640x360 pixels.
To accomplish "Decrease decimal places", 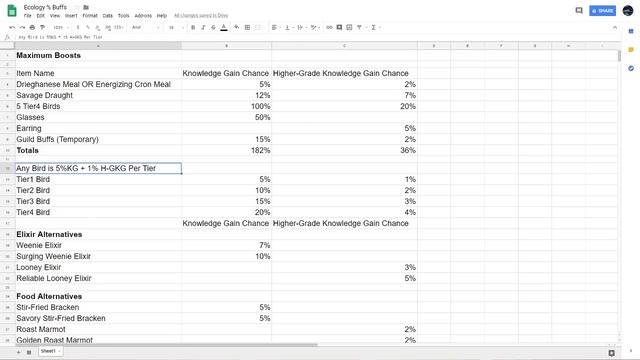I will [98, 27].
